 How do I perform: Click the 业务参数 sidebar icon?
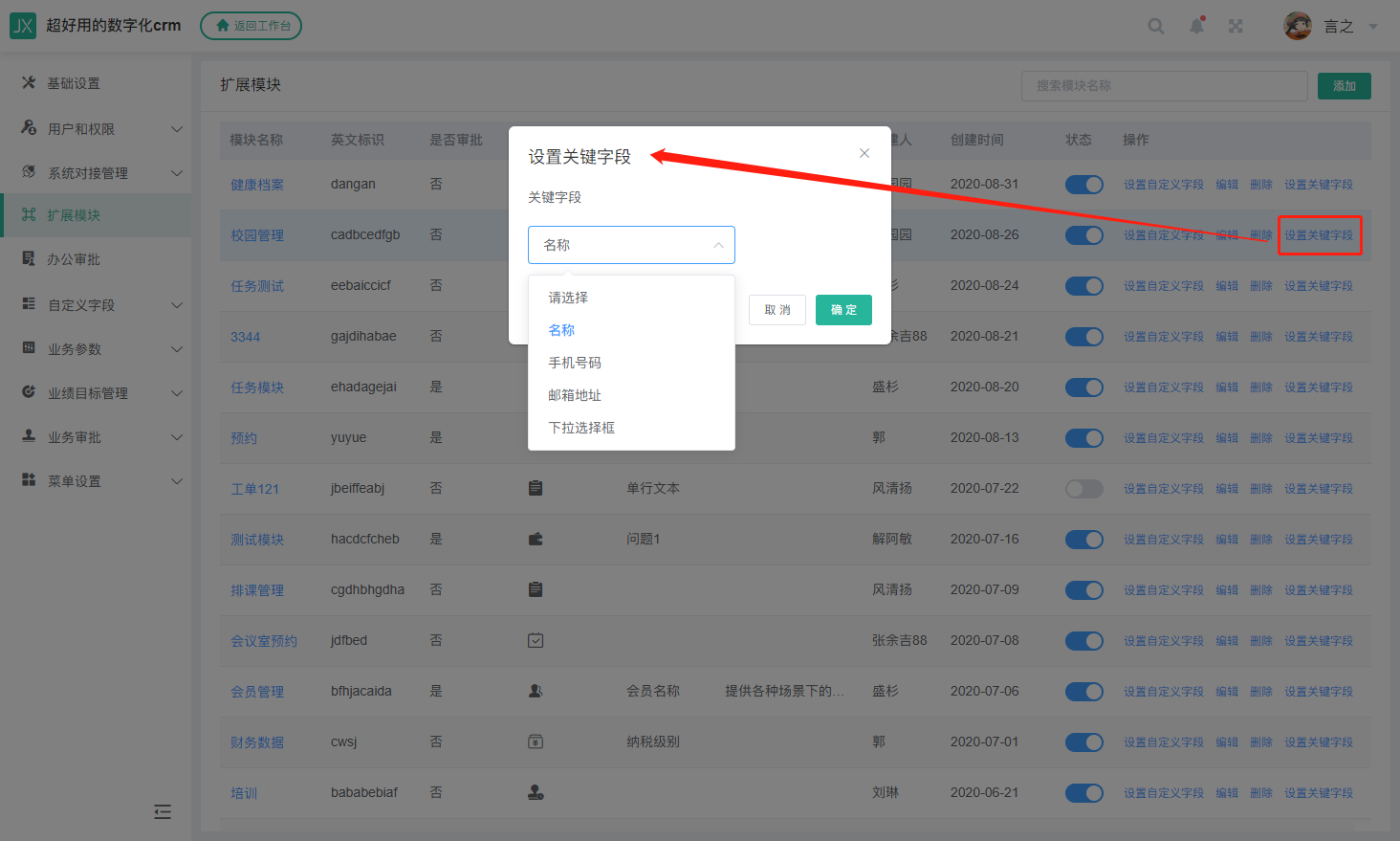click(x=29, y=347)
